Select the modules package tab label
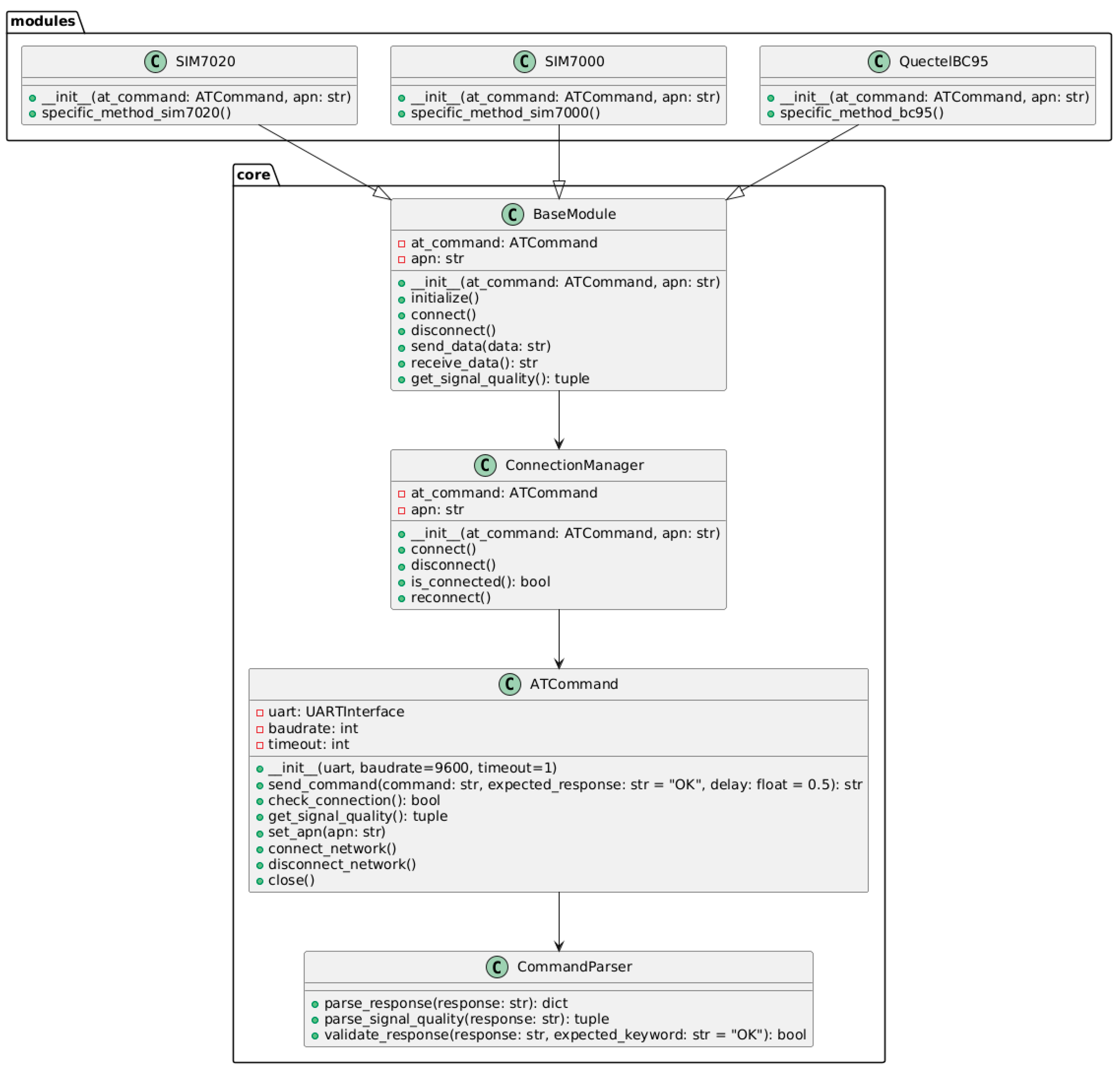This screenshot has width=1120, height=1074. pyautogui.click(x=43, y=21)
